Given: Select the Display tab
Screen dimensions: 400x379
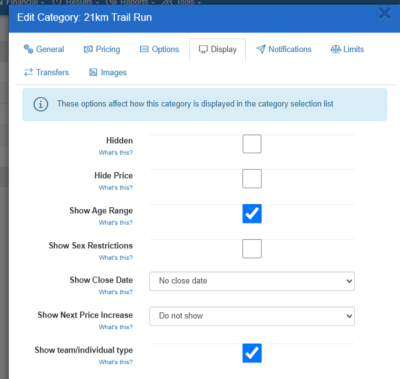Looking at the screenshot, I should pos(217,50).
